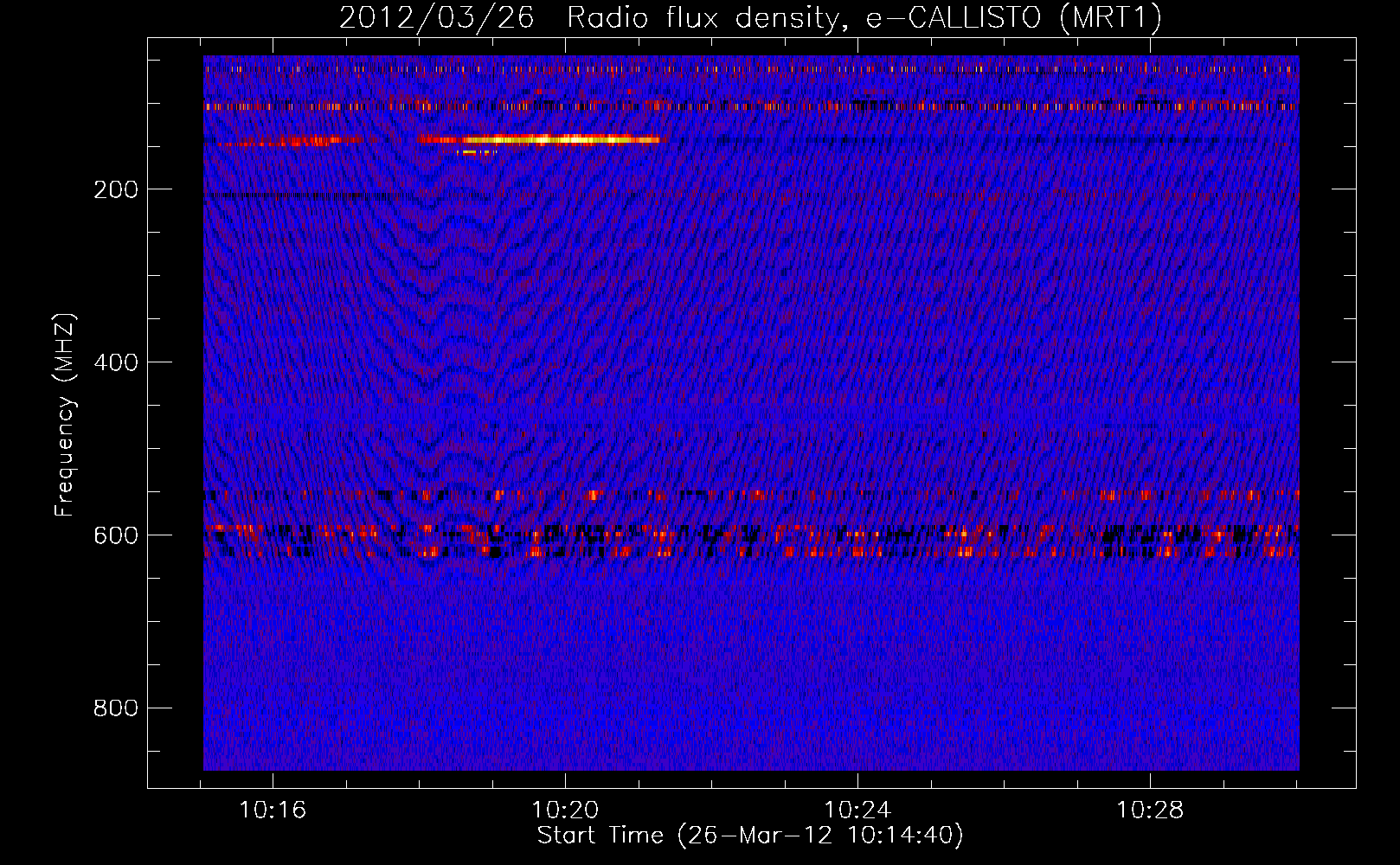The height and width of the screenshot is (865, 1400).
Task: Click the 10:28 time tick label
Action: pos(1150,810)
